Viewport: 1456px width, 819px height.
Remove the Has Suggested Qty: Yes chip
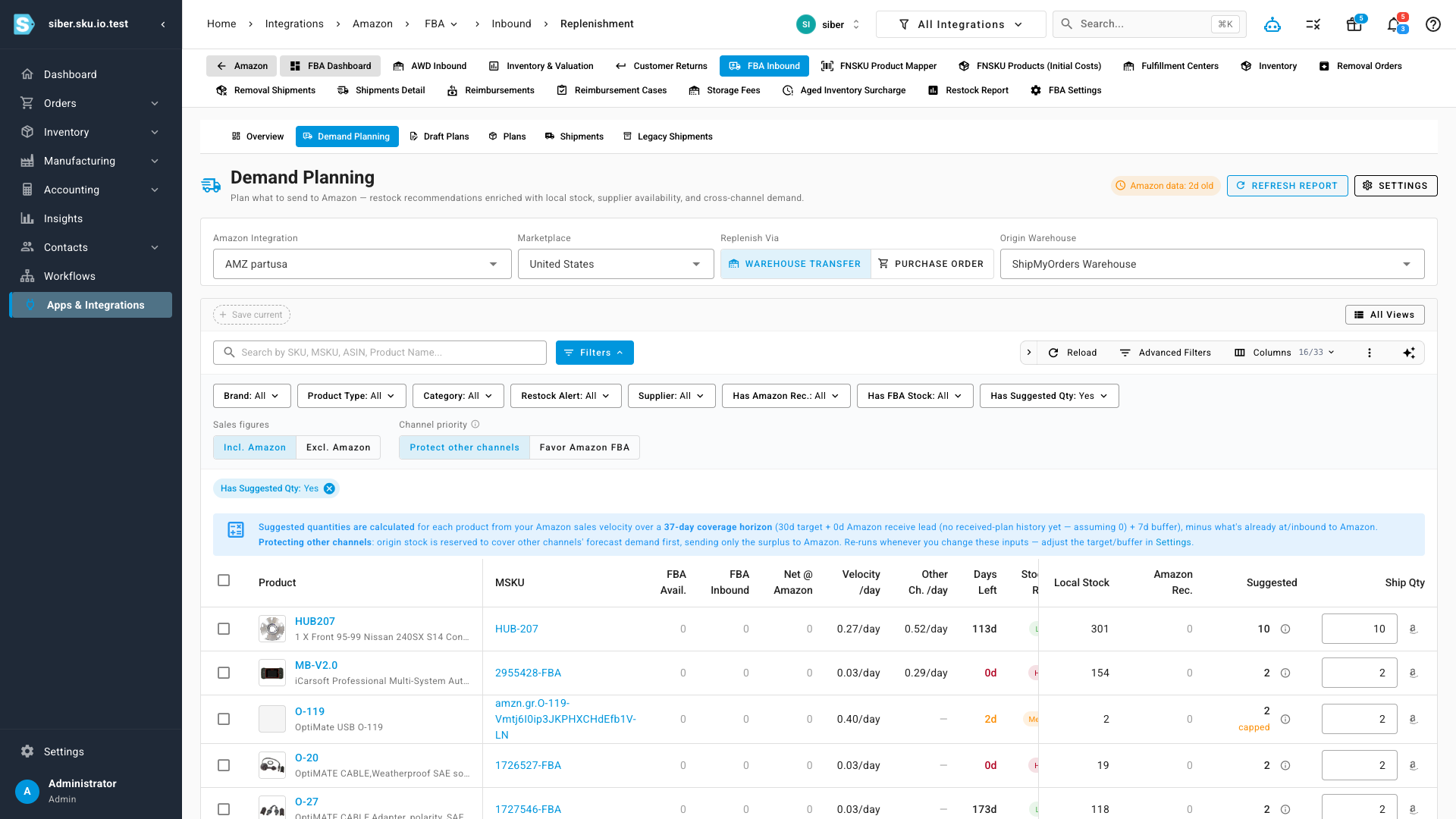pos(329,488)
